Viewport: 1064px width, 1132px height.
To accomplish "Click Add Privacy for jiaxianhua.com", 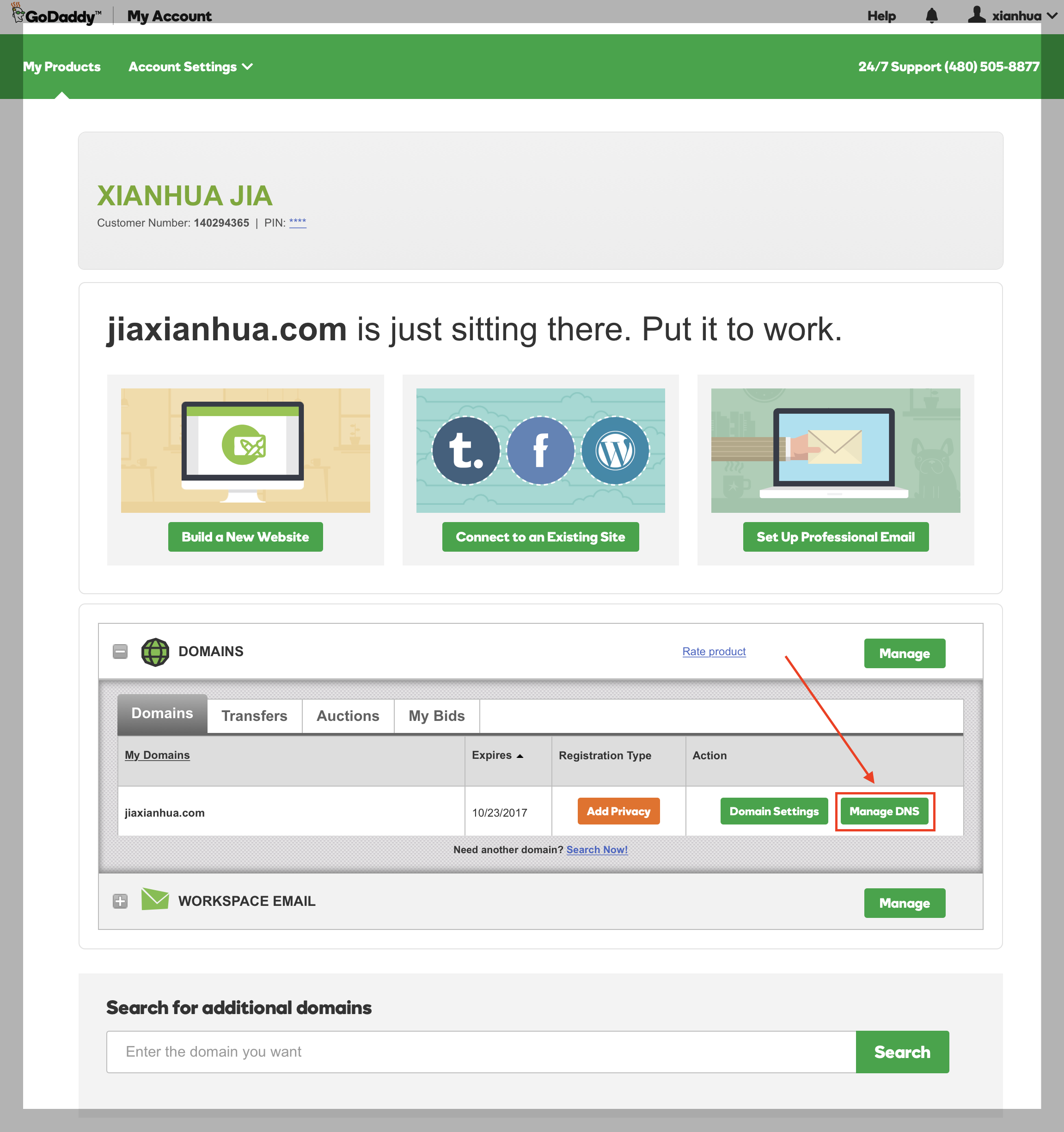I will [618, 811].
